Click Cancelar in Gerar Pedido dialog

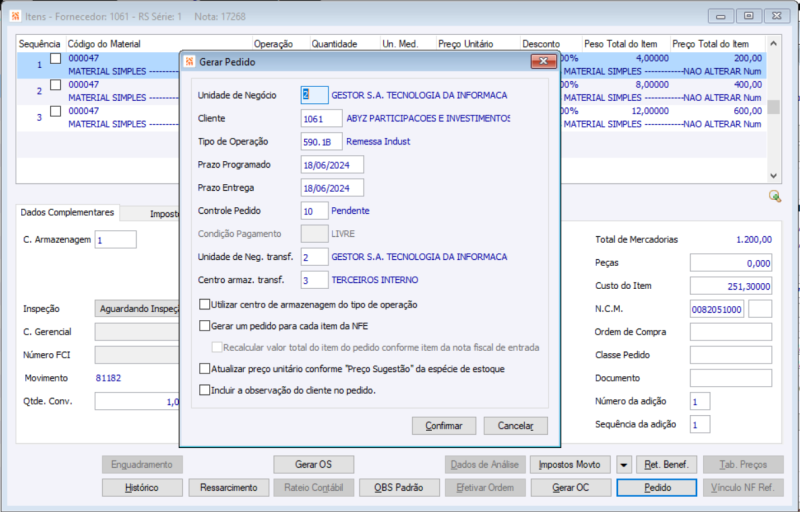coord(515,426)
